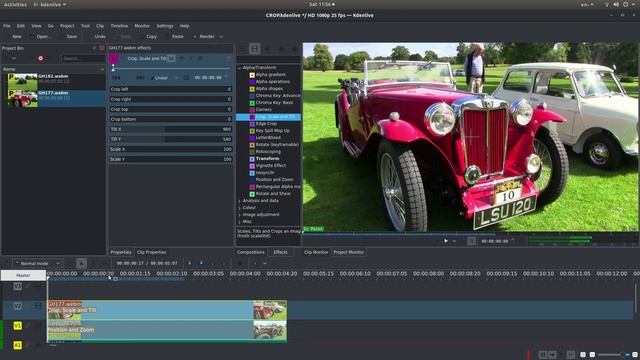Select the highlighted timeline tool button
This screenshot has height=360, width=640.
click(x=81, y=264)
